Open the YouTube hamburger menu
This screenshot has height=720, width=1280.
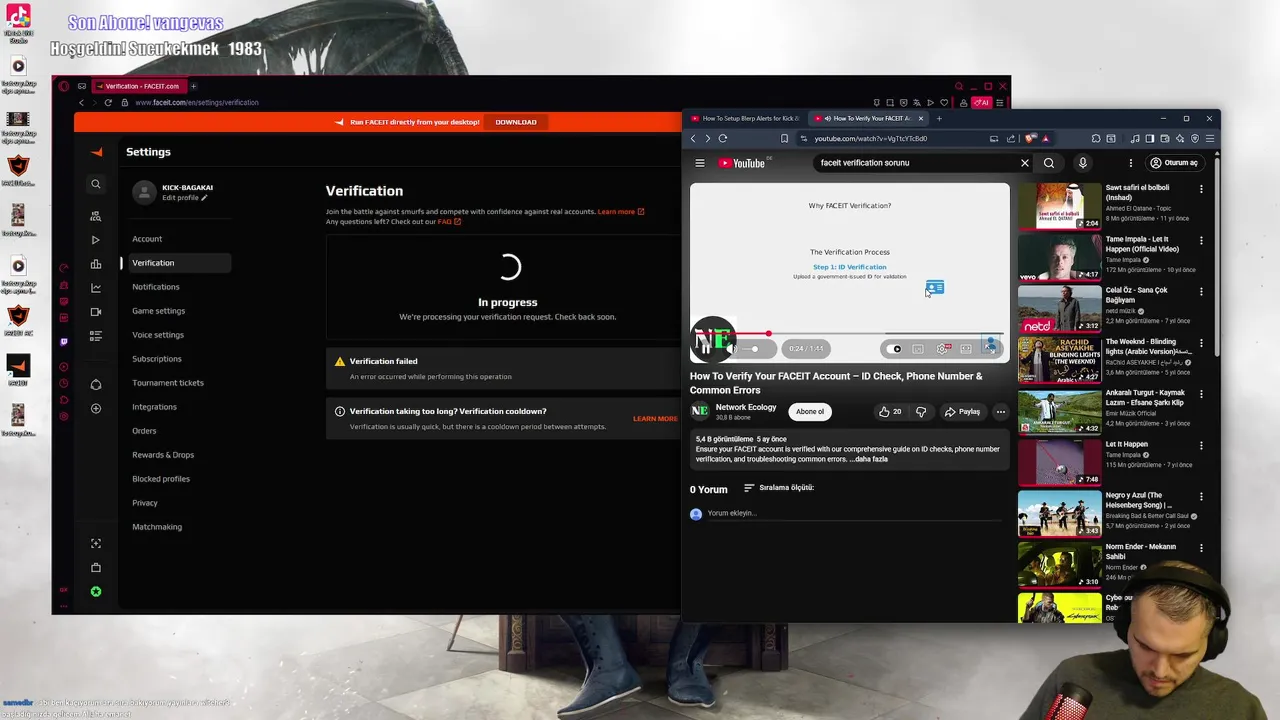point(700,163)
